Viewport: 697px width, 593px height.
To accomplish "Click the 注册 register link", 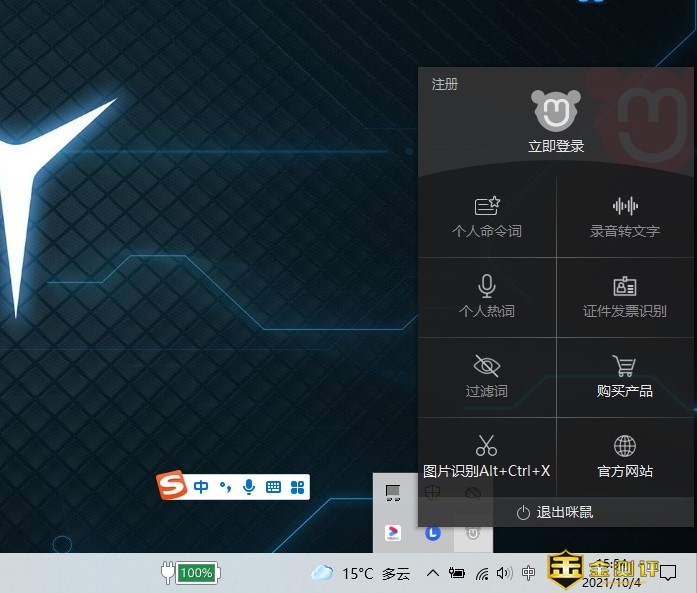I will coord(445,85).
